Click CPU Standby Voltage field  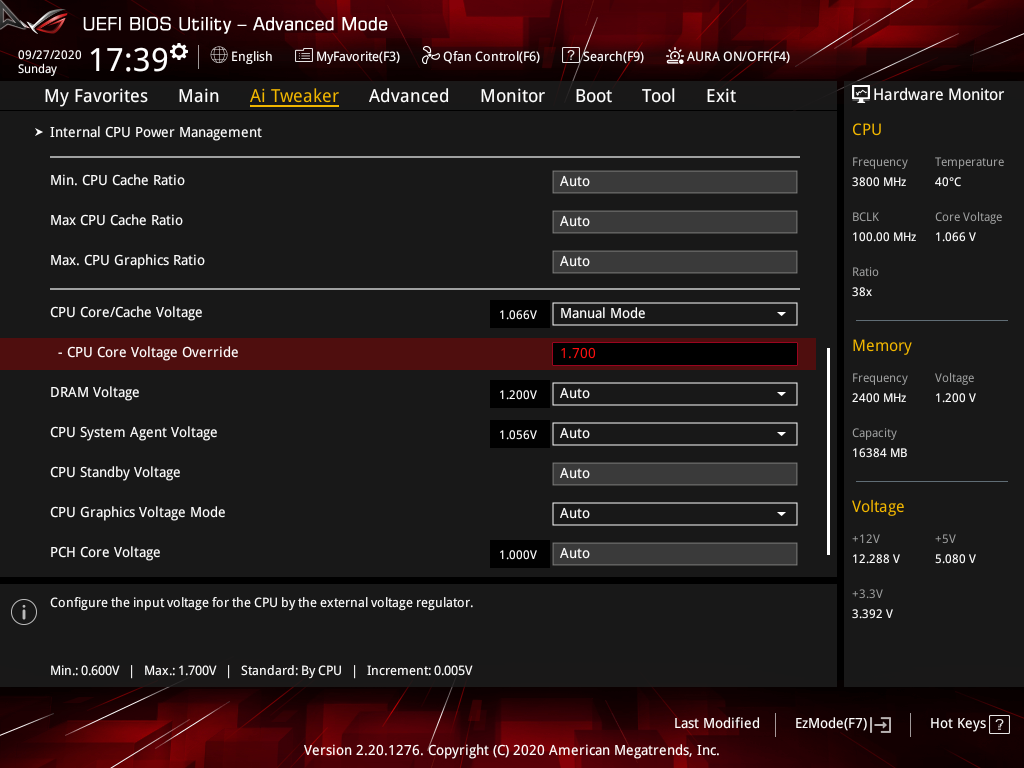tap(675, 473)
